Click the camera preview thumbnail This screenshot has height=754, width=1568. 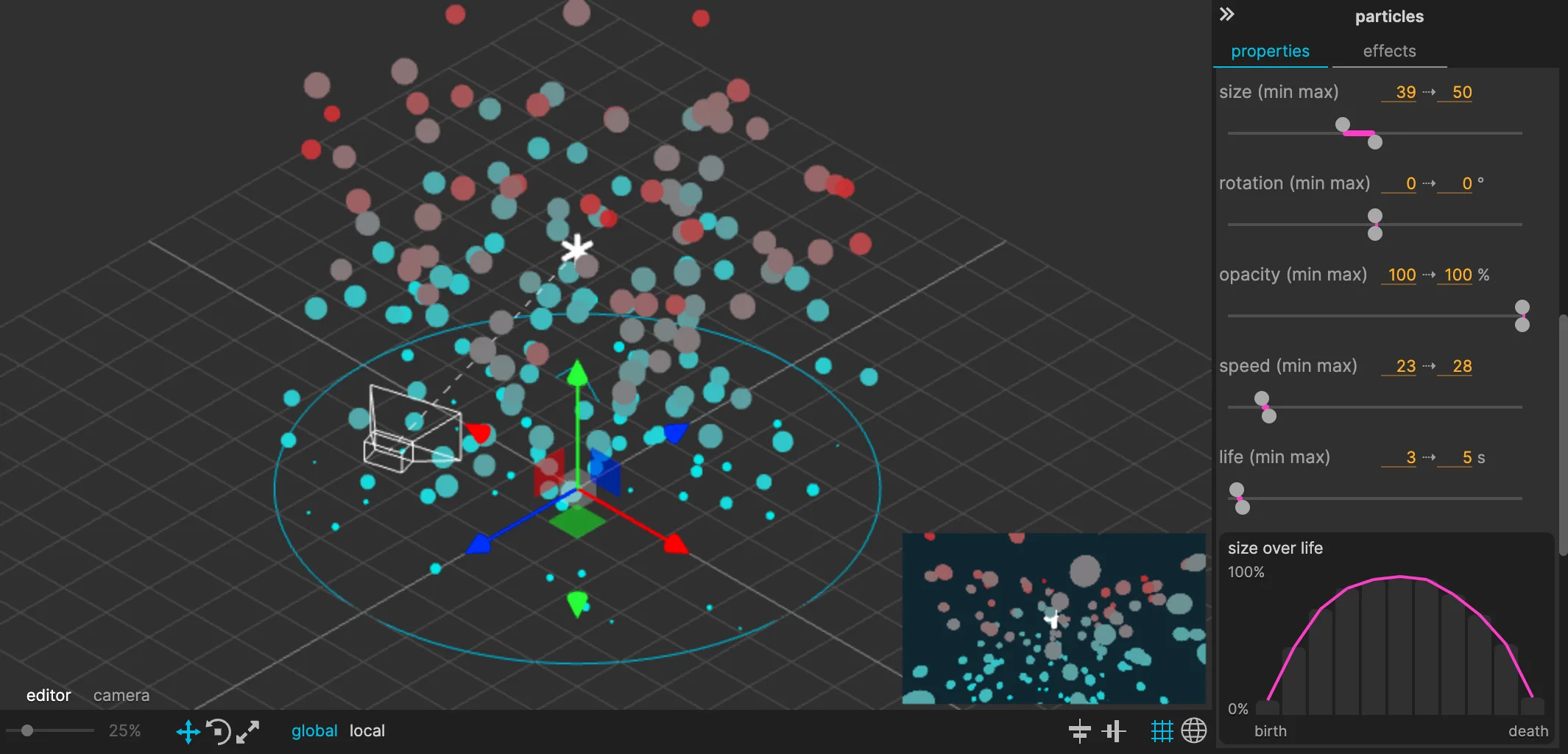point(1054,619)
